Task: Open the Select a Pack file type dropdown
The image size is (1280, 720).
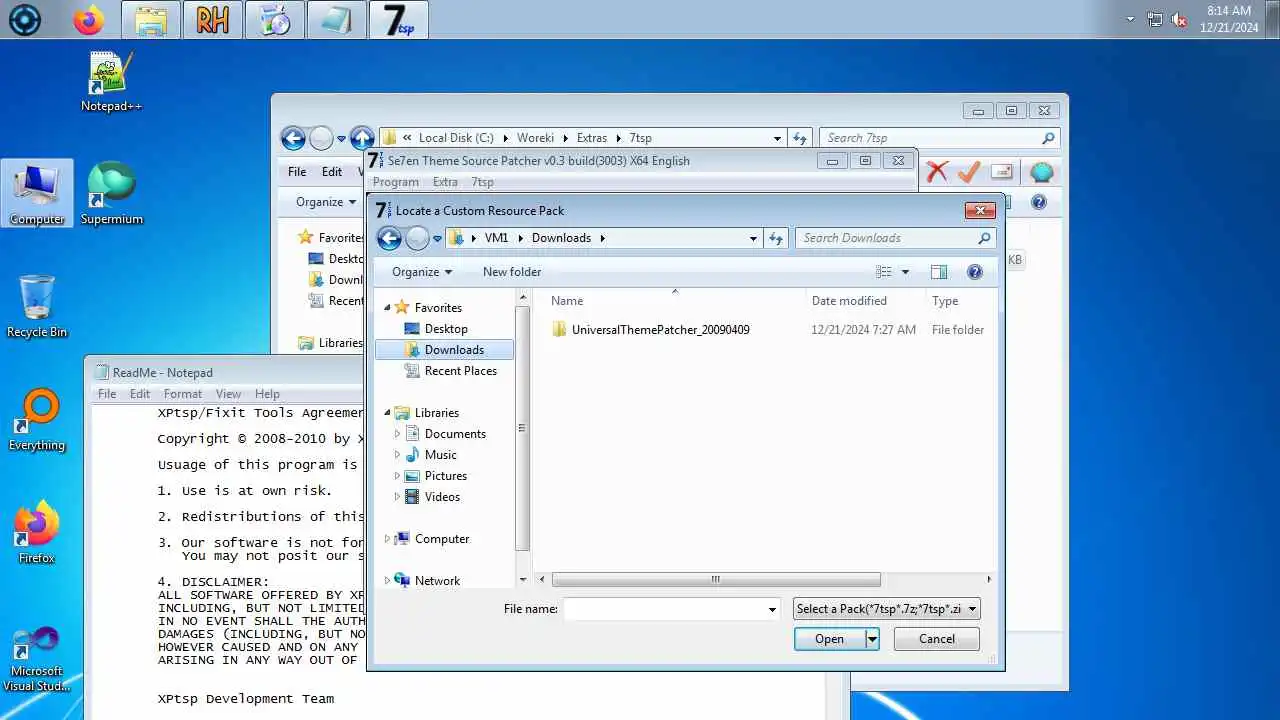Action: click(x=886, y=609)
